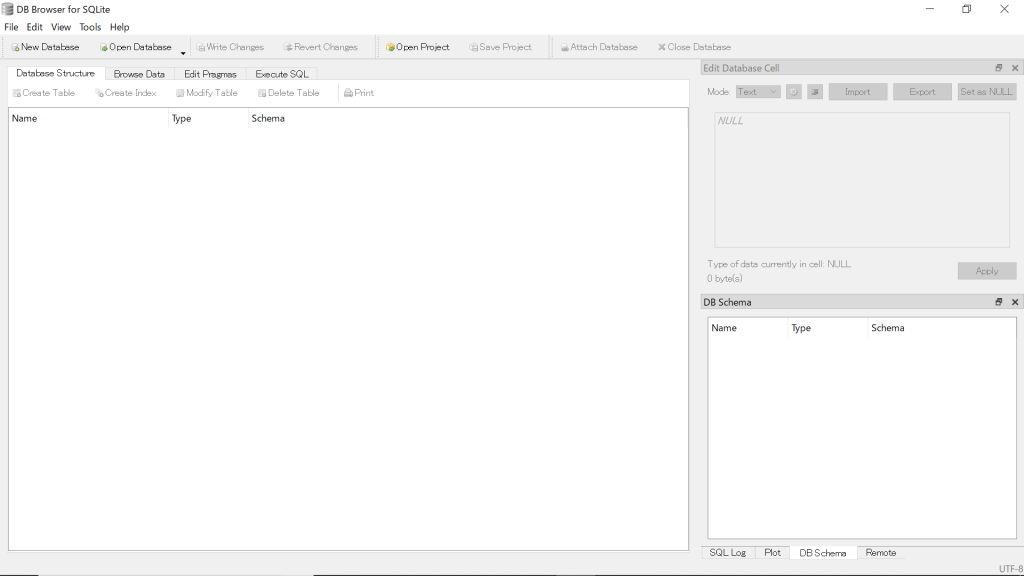Click the Print button in Database Structure
Screen dimensions: 1024x576
(358, 93)
